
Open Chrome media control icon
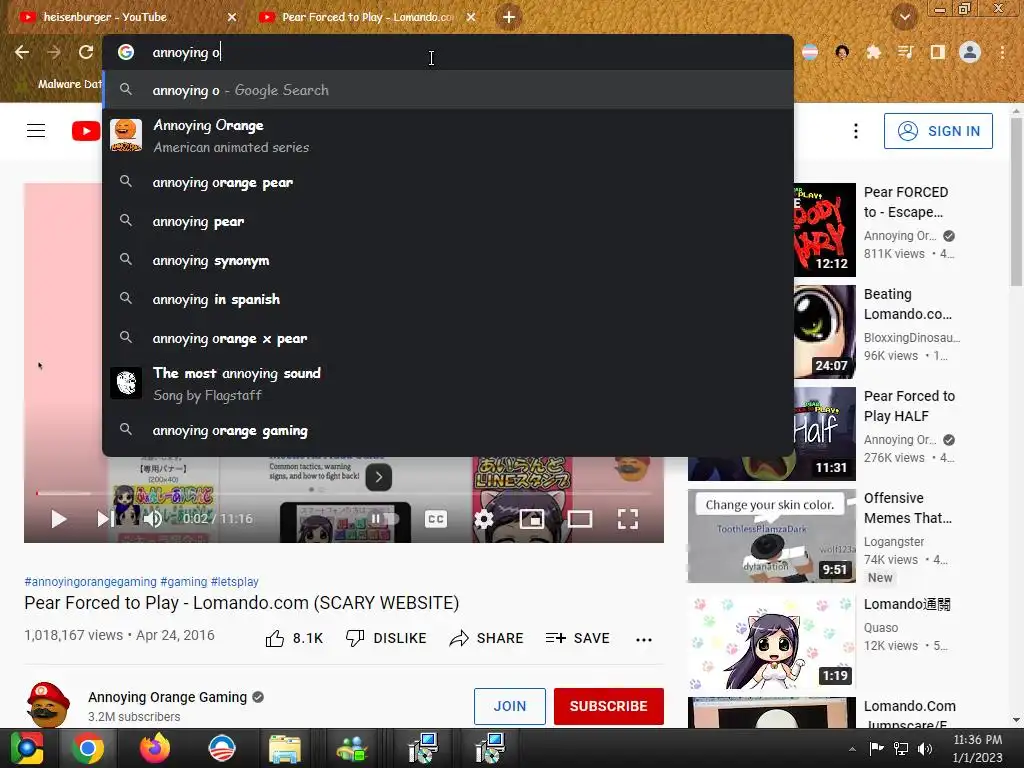tap(905, 52)
